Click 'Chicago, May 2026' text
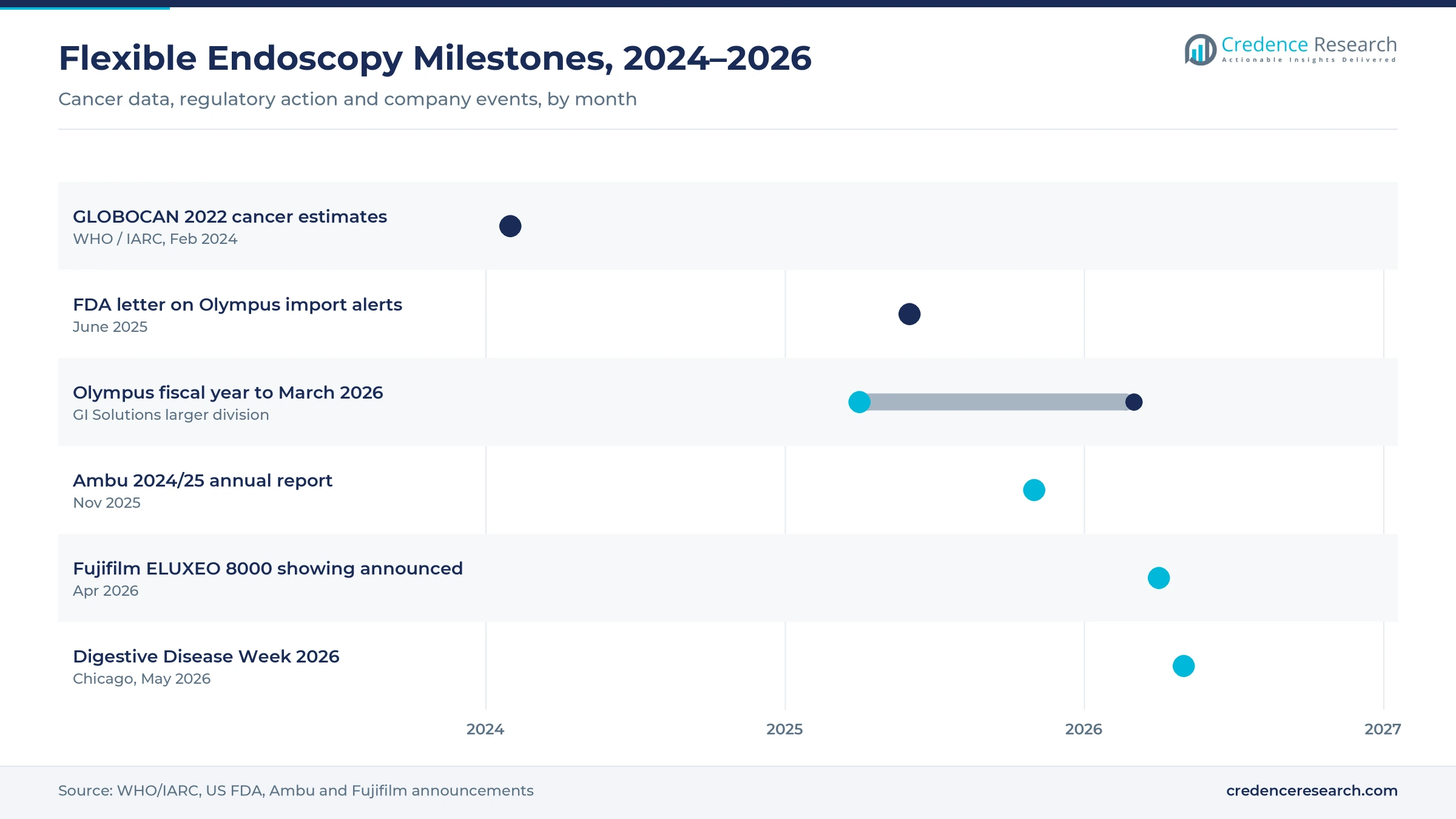Viewport: 1456px width, 819px height. pos(141,679)
